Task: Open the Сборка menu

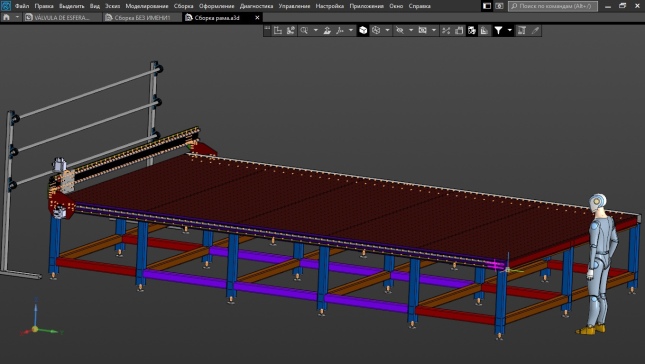Action: point(183,6)
